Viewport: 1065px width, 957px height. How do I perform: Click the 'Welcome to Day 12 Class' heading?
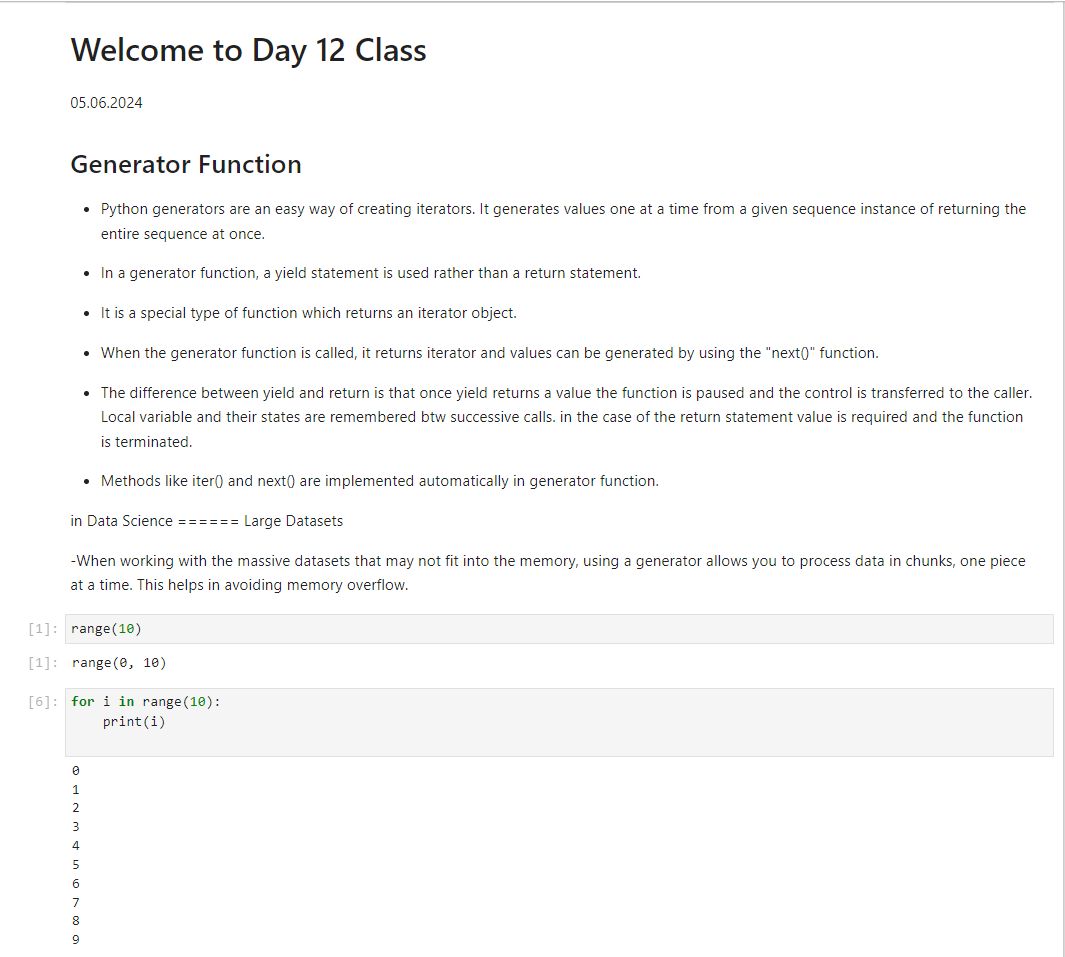tap(248, 50)
